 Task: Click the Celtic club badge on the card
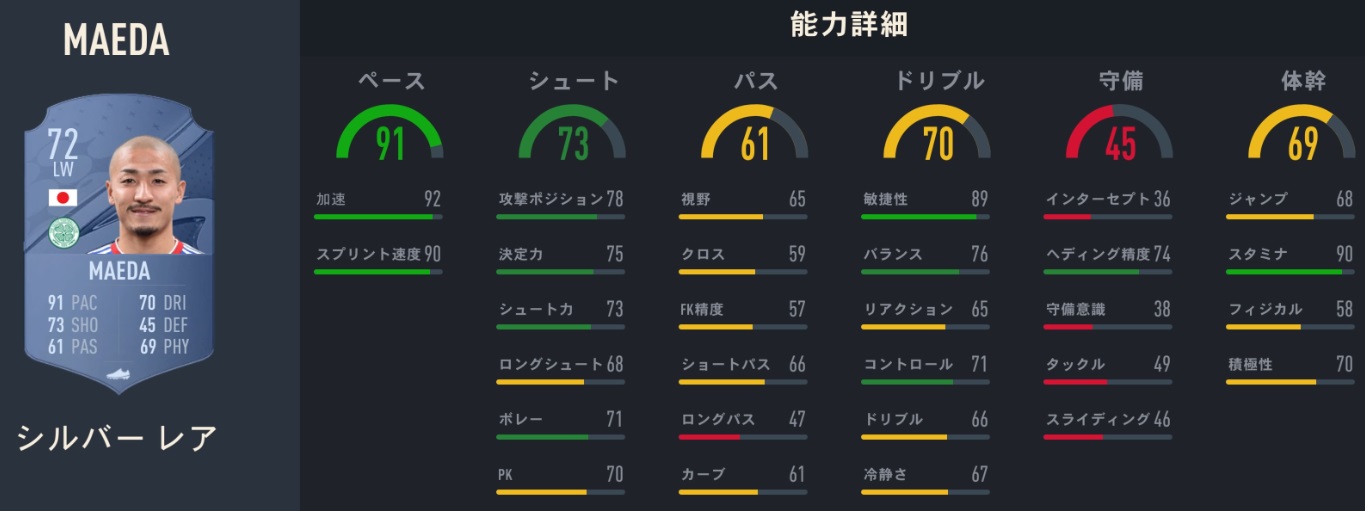point(63,233)
